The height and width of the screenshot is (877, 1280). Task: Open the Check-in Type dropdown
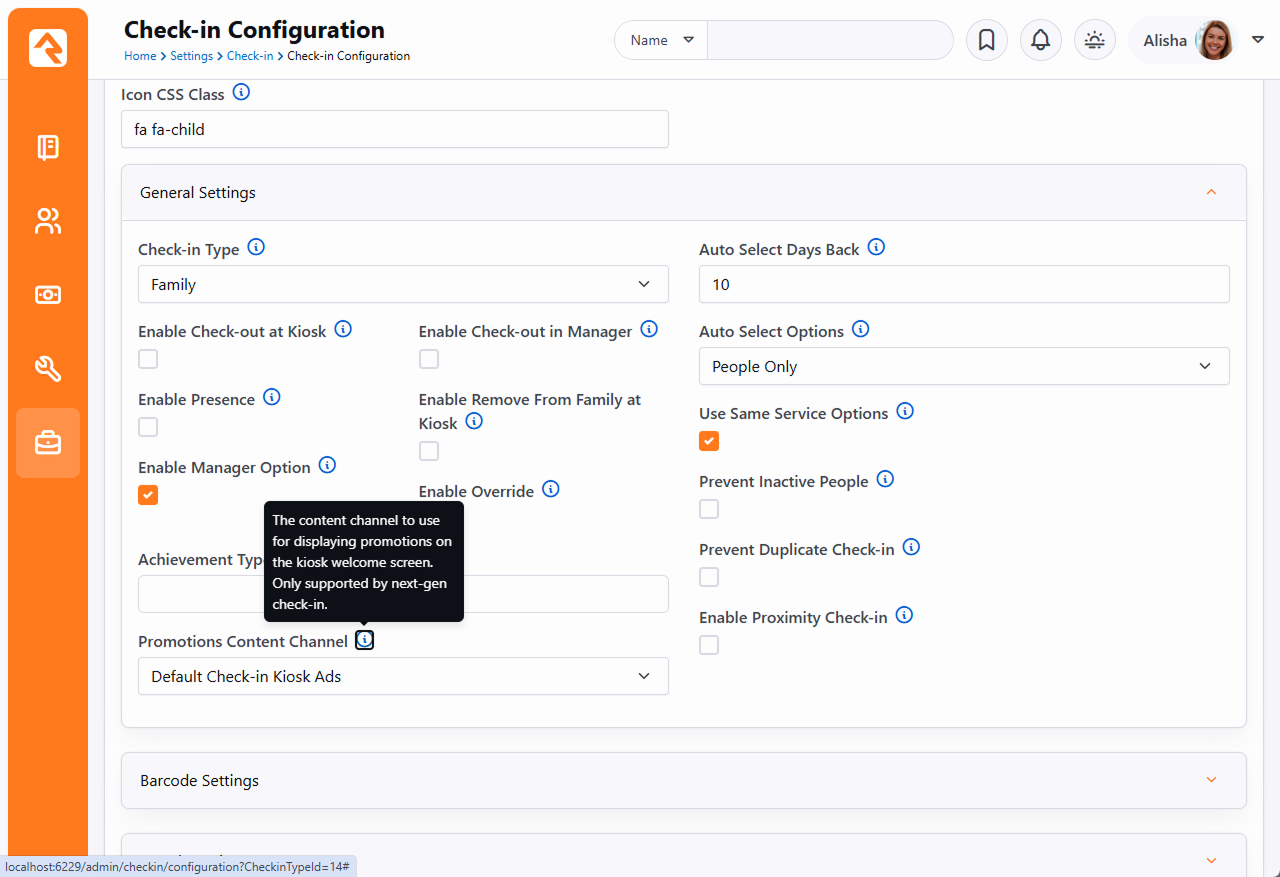tap(403, 284)
